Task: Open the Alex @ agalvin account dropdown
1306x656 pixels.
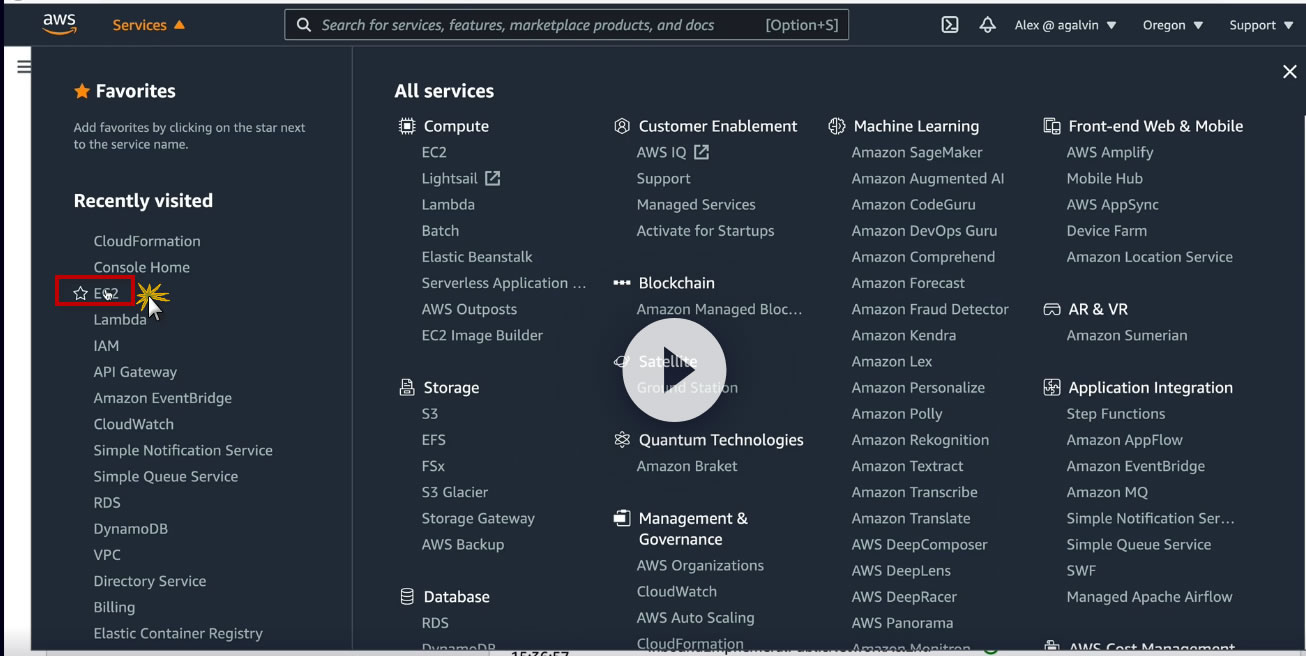Action: (1065, 25)
